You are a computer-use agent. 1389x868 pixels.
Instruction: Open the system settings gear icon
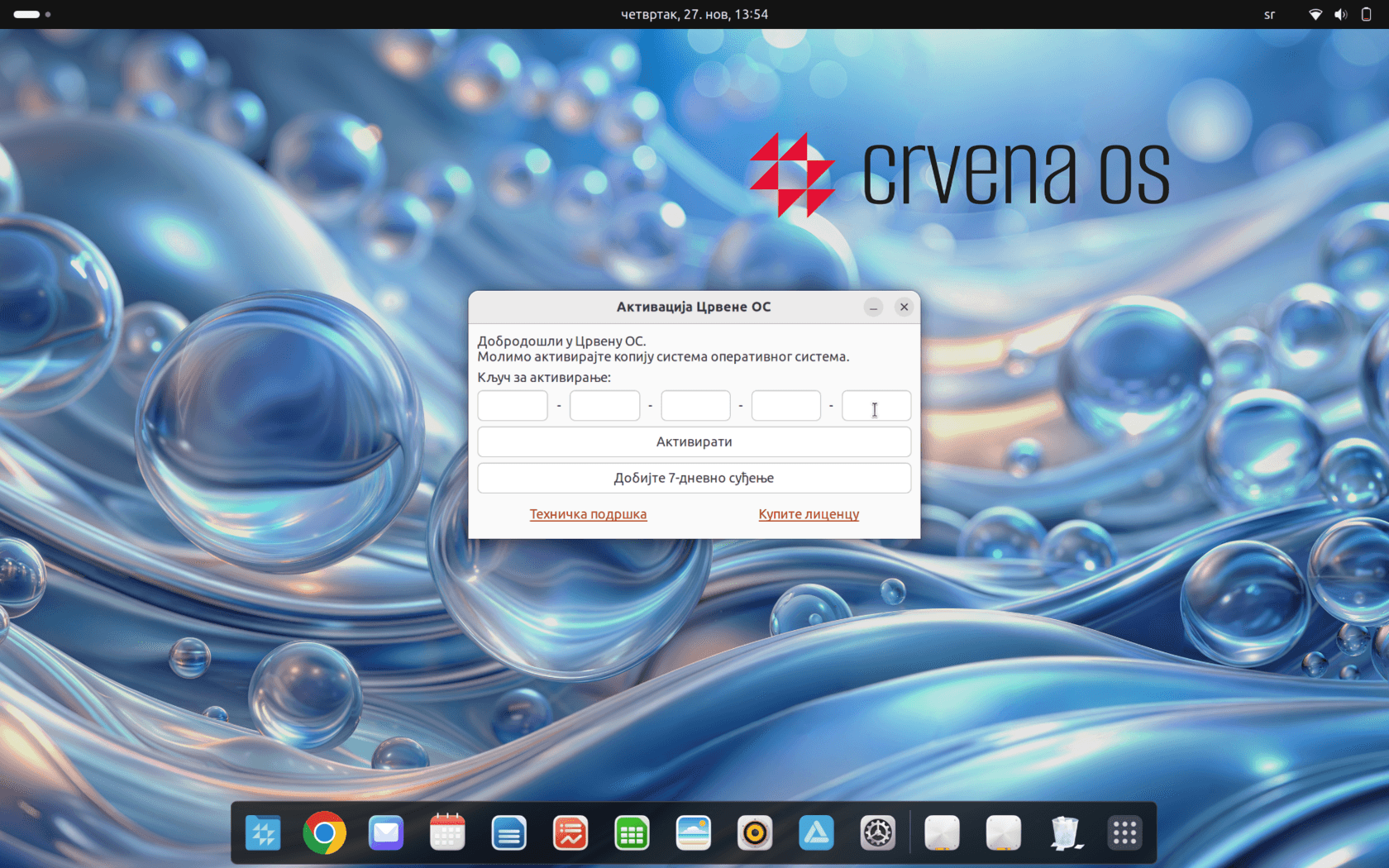pyautogui.click(x=878, y=833)
